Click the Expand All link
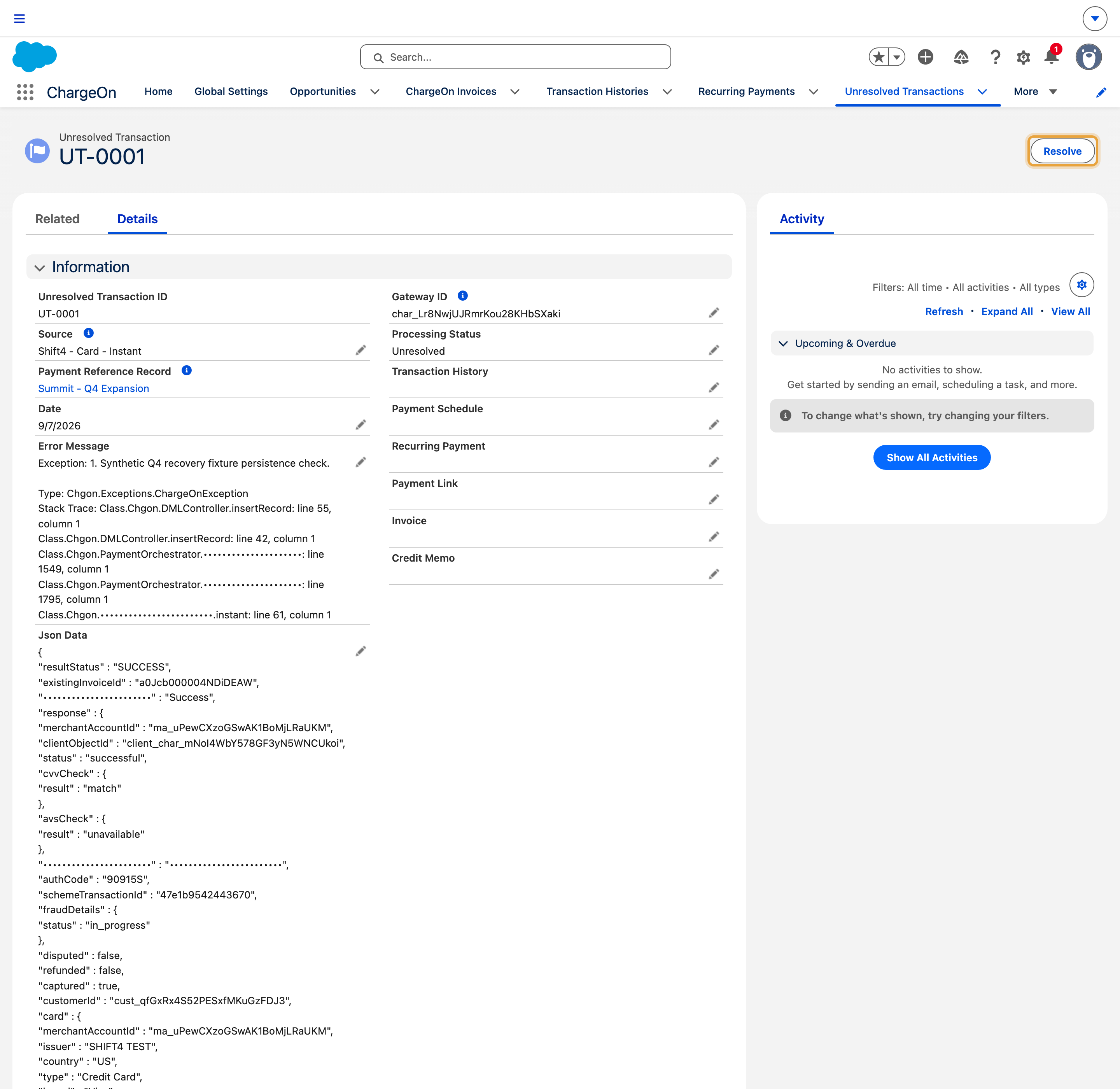This screenshot has width=1120, height=1089. 1007,312
